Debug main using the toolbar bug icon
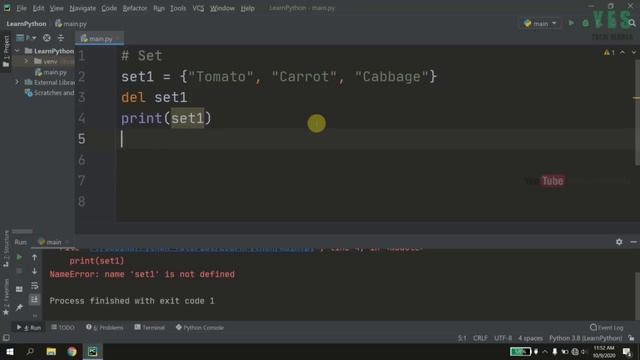Viewport: 640px width, 360px height. 585,23
